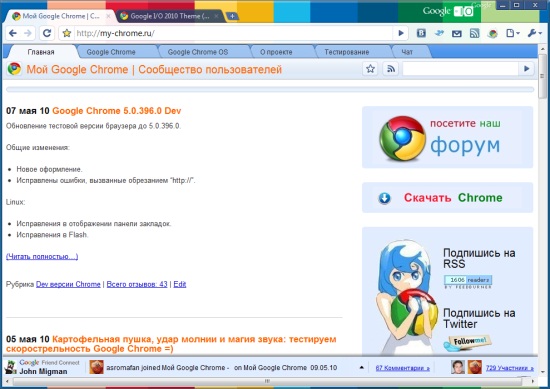This screenshot has width=550, height=389.
Task: Click the vertical scrollbar thumb
Action: pyautogui.click(x=542, y=76)
